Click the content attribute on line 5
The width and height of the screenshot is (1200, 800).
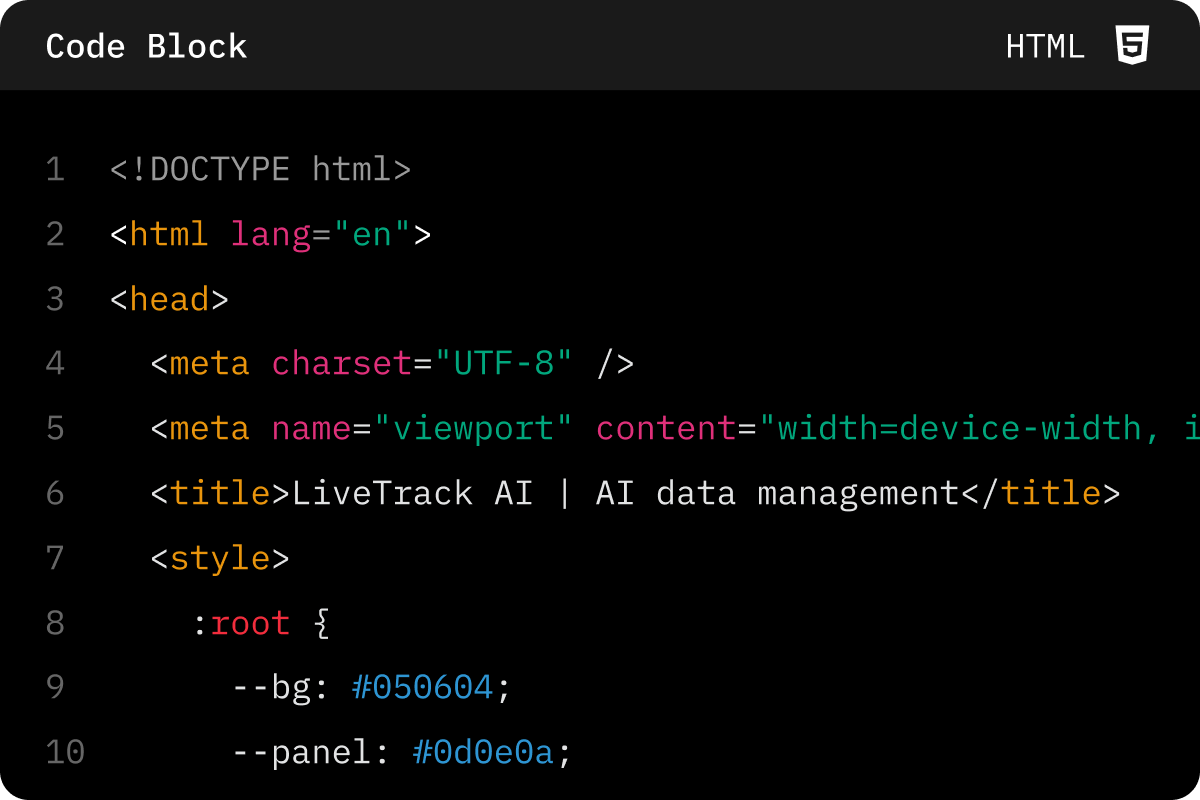[666, 428]
